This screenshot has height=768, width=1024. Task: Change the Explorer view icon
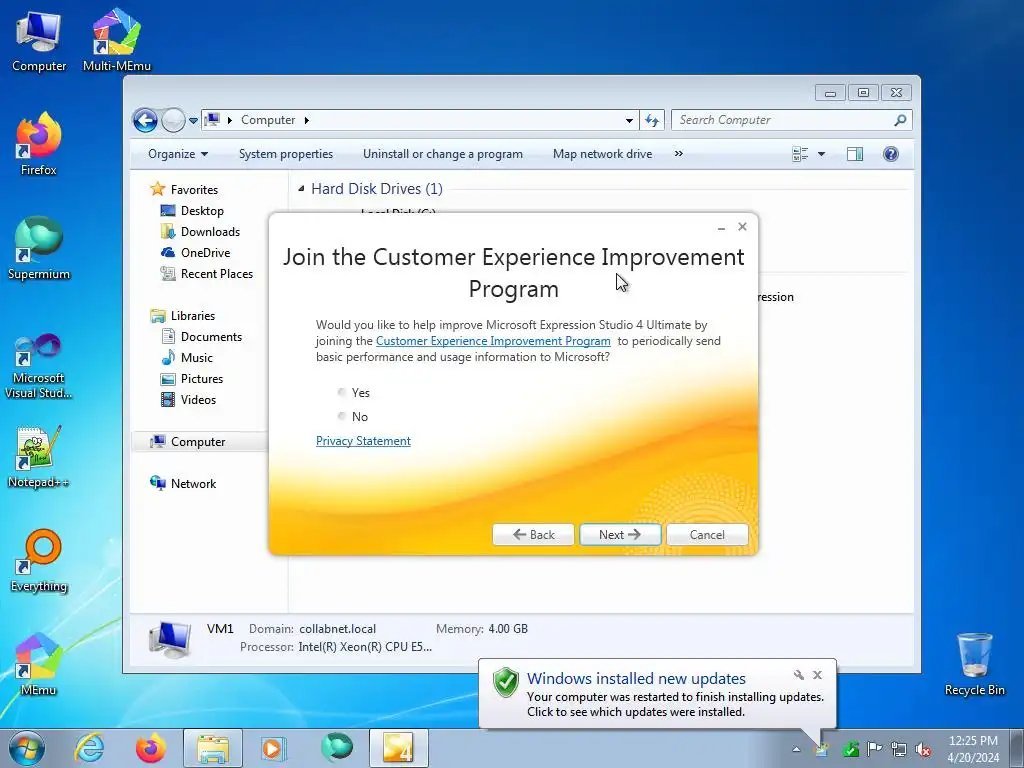(x=800, y=154)
